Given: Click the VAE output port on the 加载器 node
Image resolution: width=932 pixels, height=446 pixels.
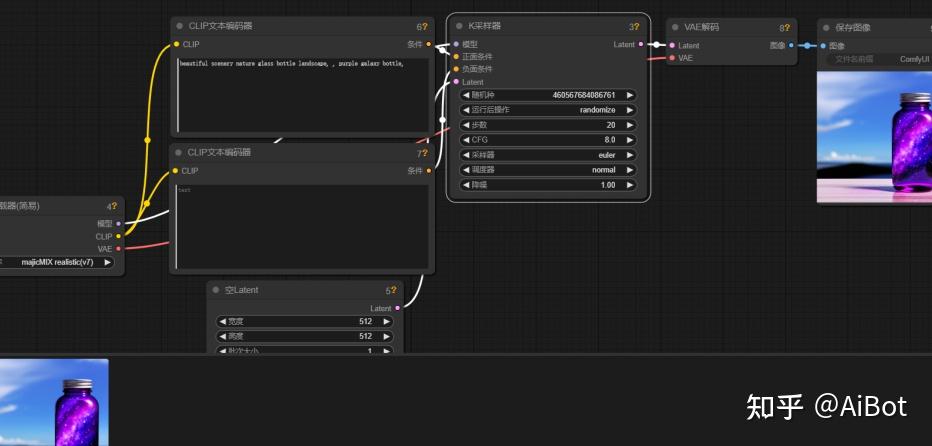Looking at the screenshot, I should point(118,249).
